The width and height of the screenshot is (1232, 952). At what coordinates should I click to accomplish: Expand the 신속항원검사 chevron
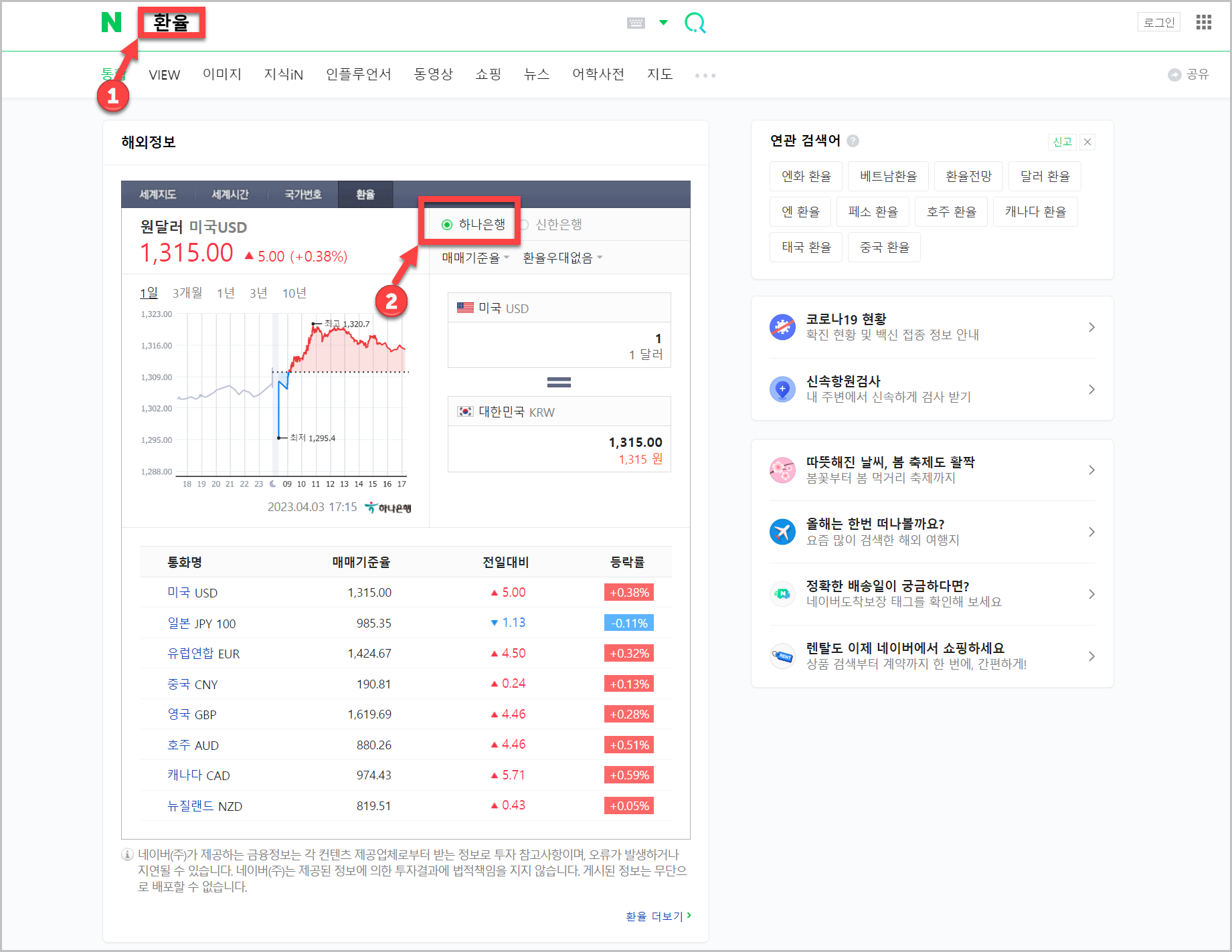[x=1091, y=389]
